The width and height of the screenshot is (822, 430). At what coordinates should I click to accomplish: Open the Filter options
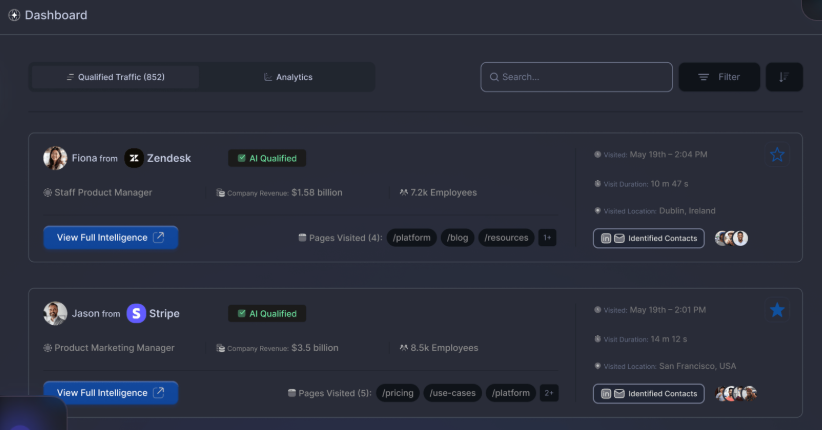pos(719,77)
